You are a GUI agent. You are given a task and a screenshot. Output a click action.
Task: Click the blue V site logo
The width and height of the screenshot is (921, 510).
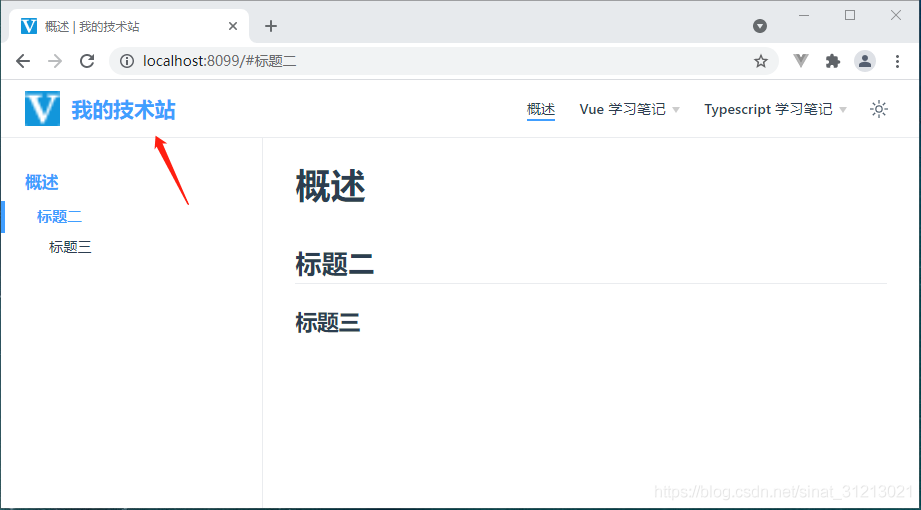[43, 109]
